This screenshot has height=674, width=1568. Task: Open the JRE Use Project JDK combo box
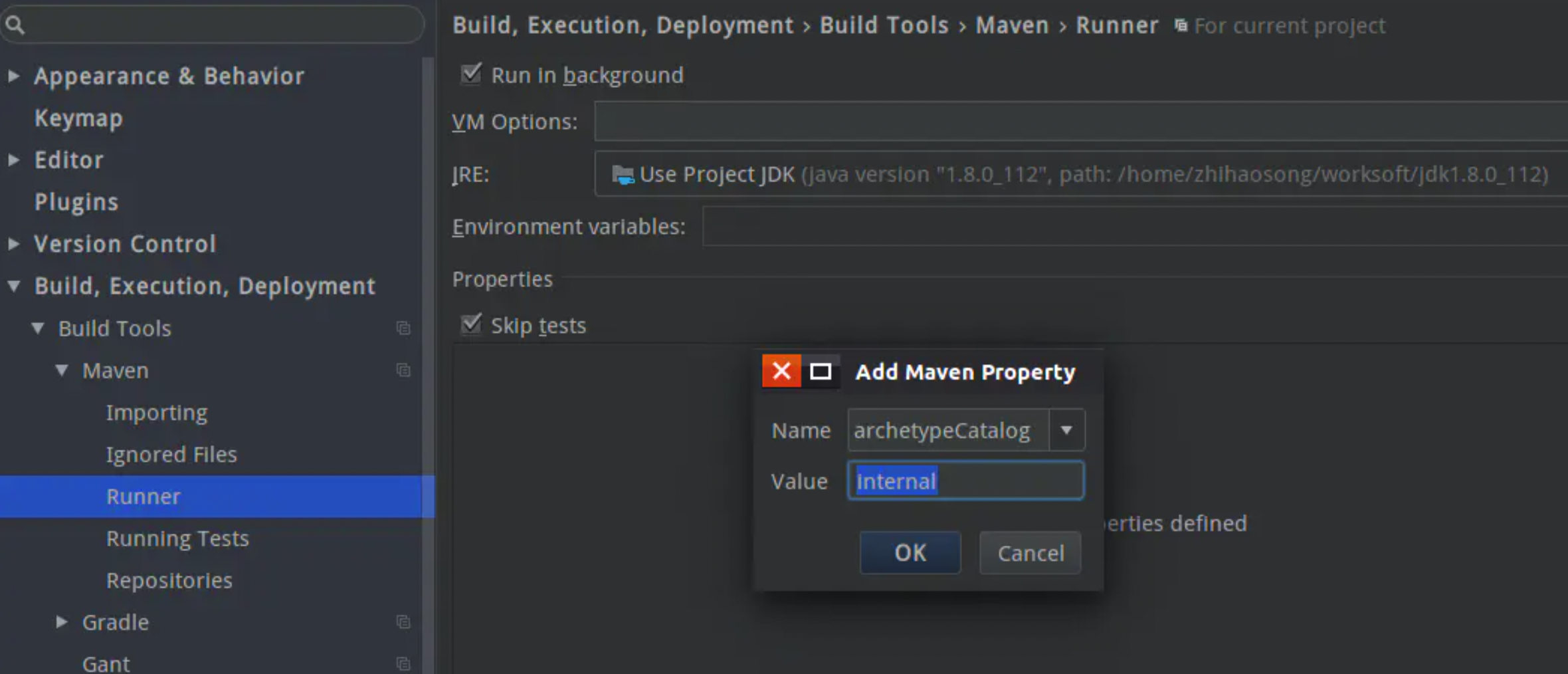pyautogui.click(x=1081, y=174)
